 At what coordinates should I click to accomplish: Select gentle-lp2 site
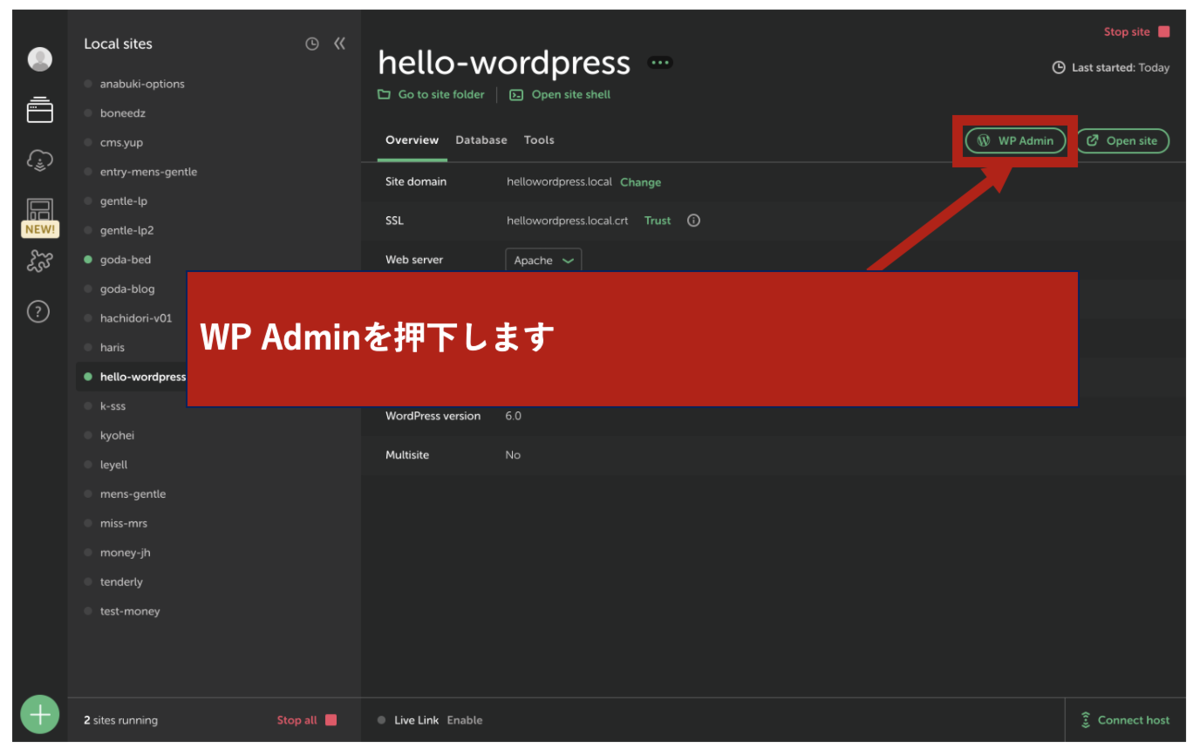click(126, 230)
